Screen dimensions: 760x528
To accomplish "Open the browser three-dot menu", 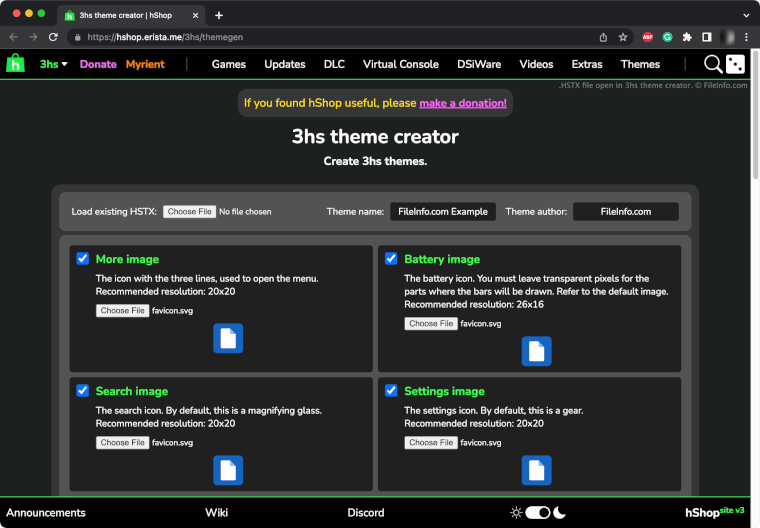I will (x=747, y=37).
